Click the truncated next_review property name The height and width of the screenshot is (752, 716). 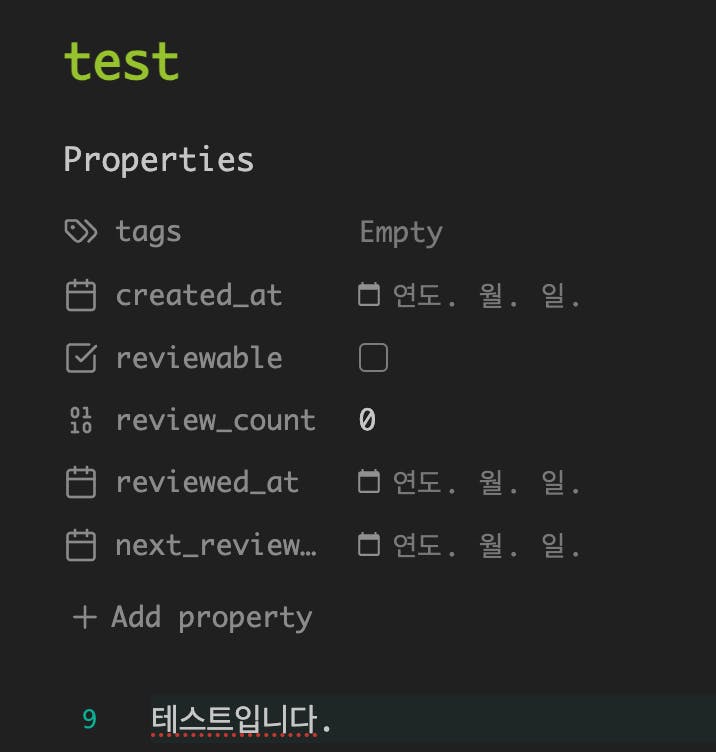click(x=215, y=546)
